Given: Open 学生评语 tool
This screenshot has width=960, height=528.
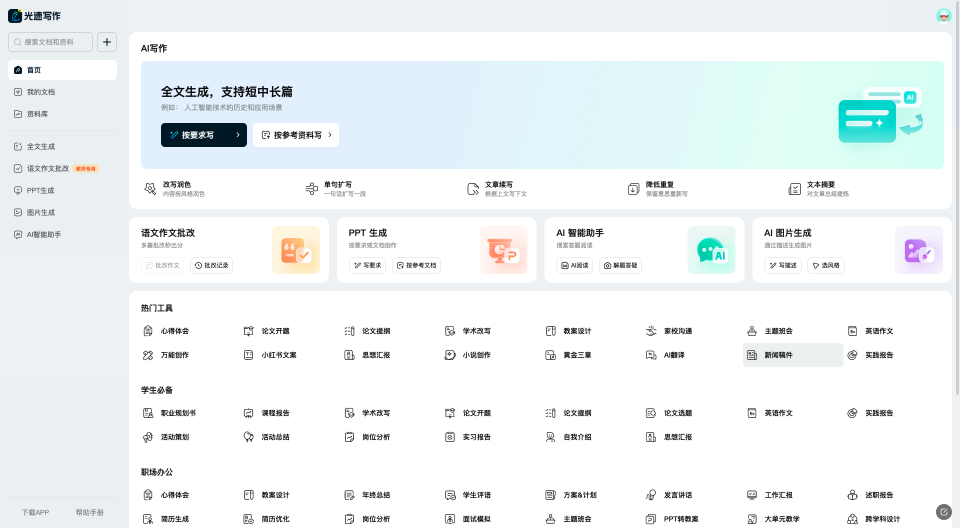Looking at the screenshot, I should pyautogui.click(x=468, y=495).
